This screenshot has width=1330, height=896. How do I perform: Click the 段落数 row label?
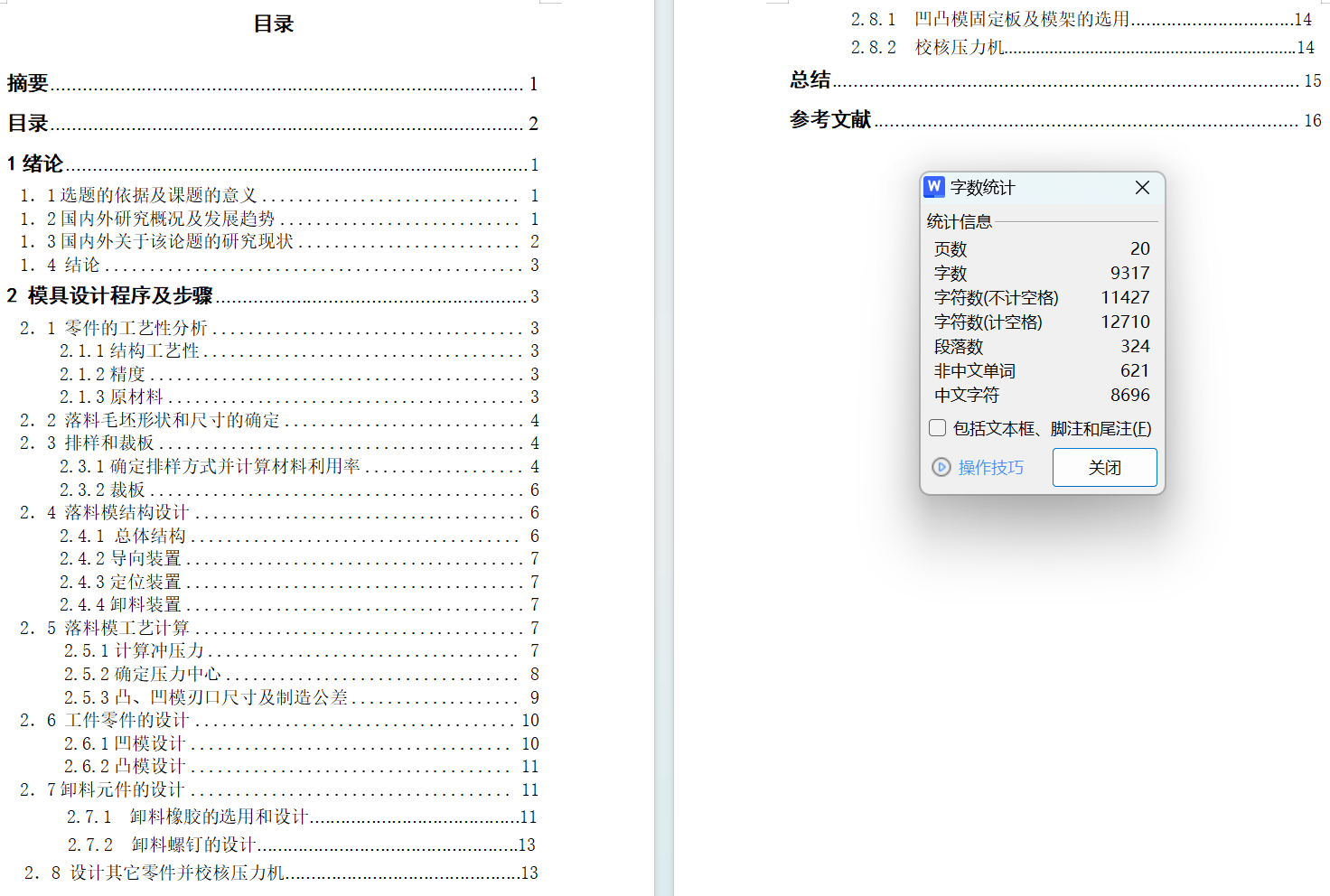pyautogui.click(x=959, y=346)
